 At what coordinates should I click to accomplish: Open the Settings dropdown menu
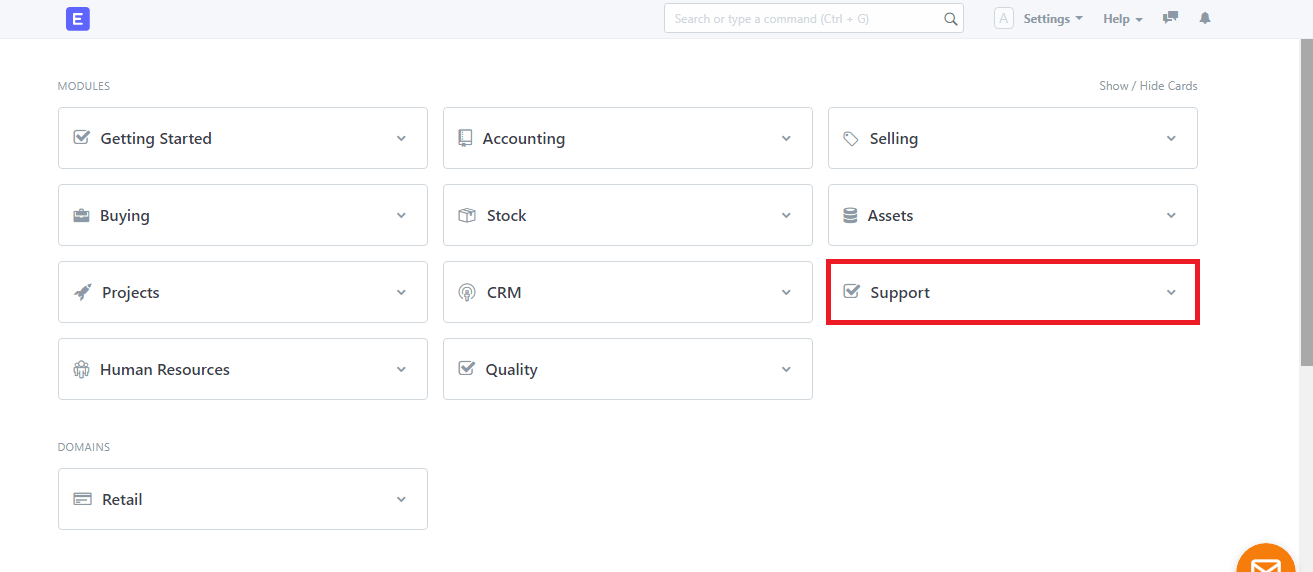click(x=1053, y=18)
